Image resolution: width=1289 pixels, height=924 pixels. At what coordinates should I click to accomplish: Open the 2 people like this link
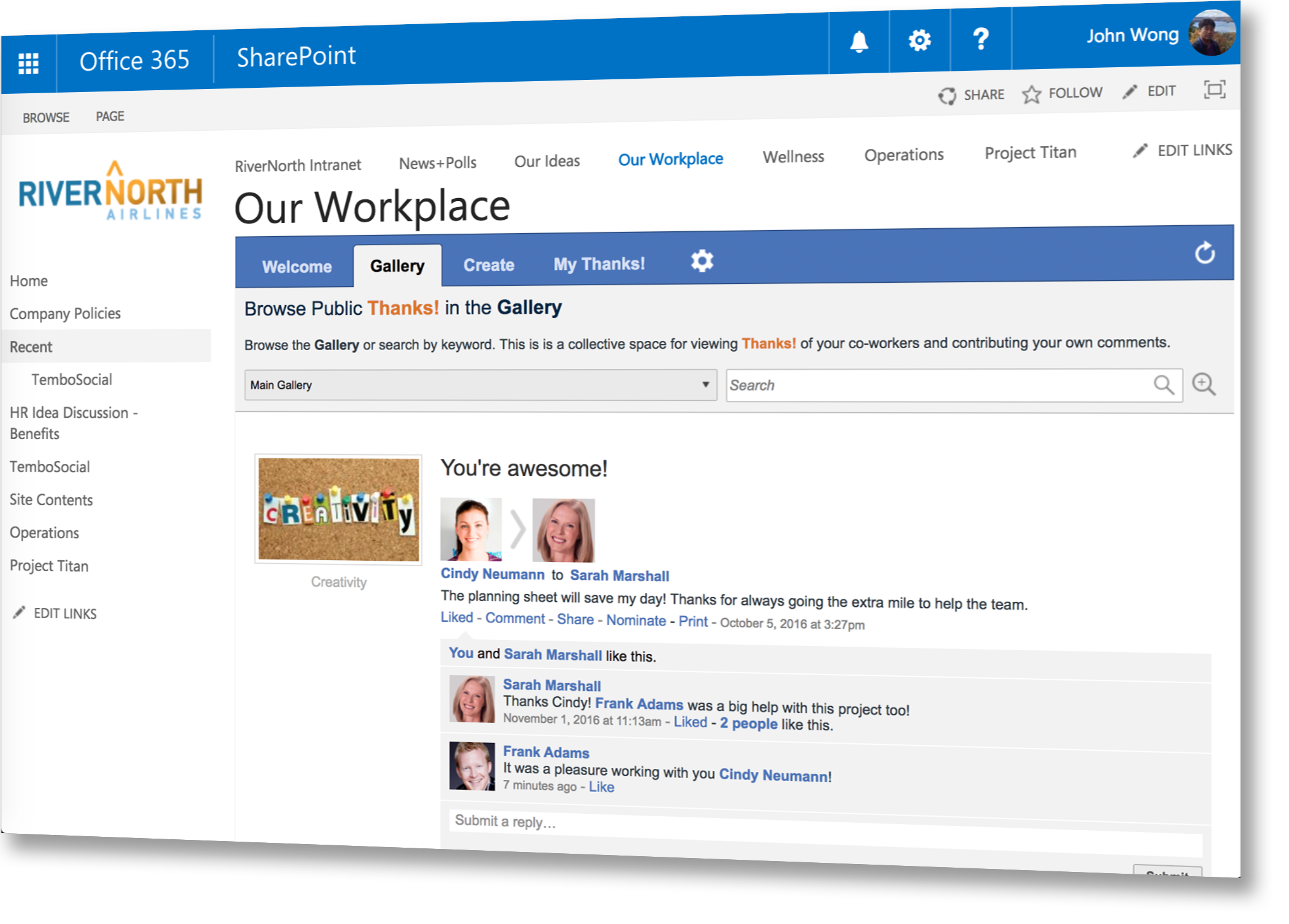[x=748, y=724]
